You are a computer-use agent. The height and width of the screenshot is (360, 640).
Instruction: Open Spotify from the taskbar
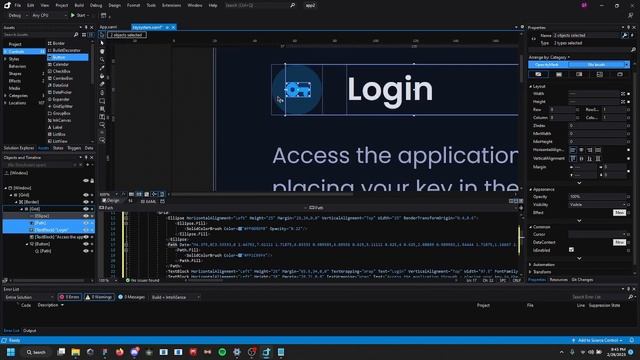pos(222,352)
